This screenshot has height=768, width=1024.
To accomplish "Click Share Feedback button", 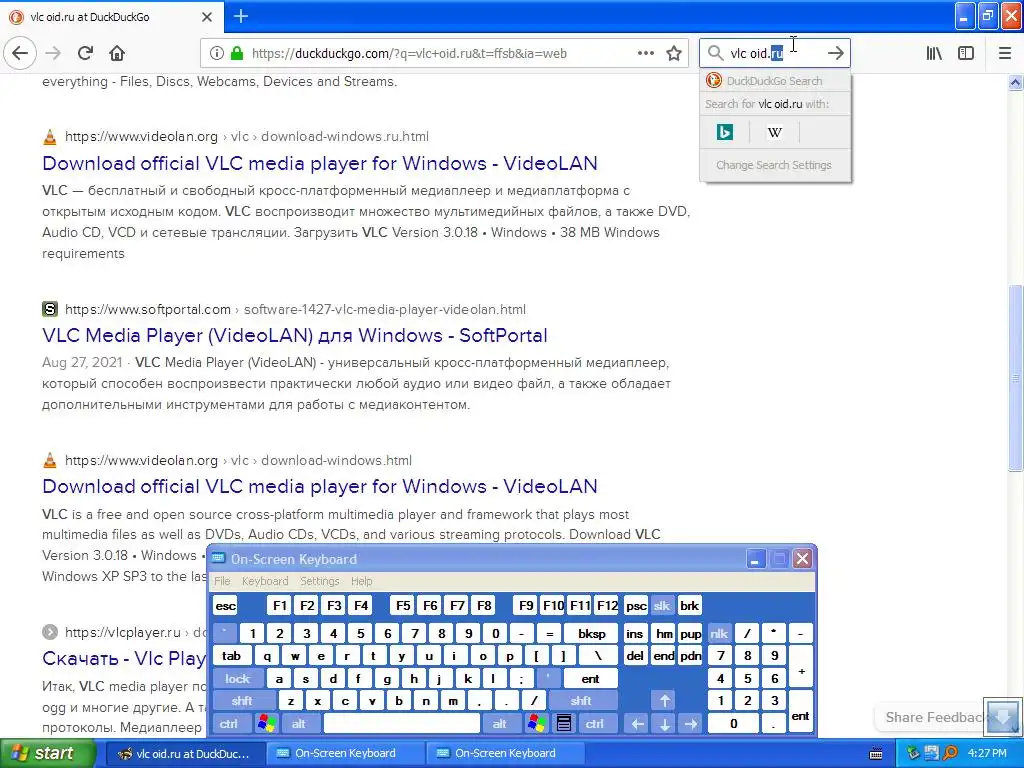I will click(932, 717).
